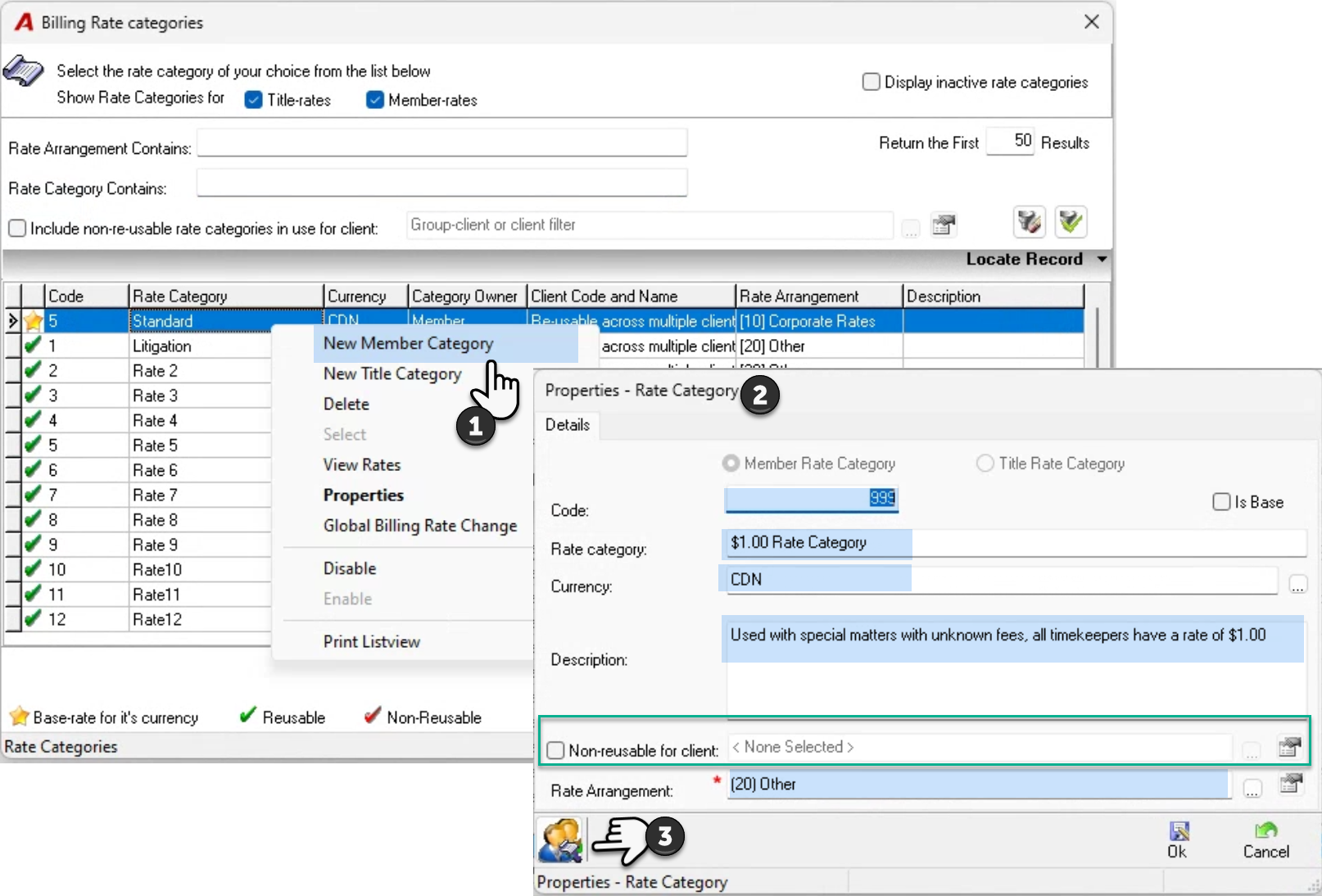The width and height of the screenshot is (1322, 896).
Task: Click the apply filter green check icon
Action: point(1071,222)
